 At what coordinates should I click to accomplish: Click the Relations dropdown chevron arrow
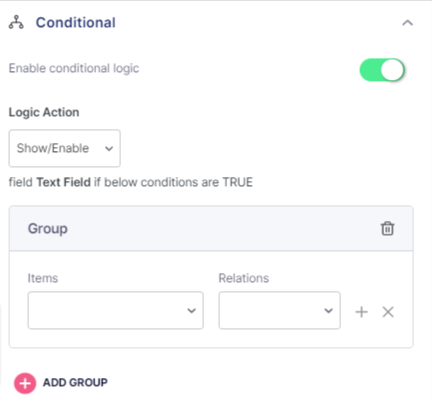point(329,311)
